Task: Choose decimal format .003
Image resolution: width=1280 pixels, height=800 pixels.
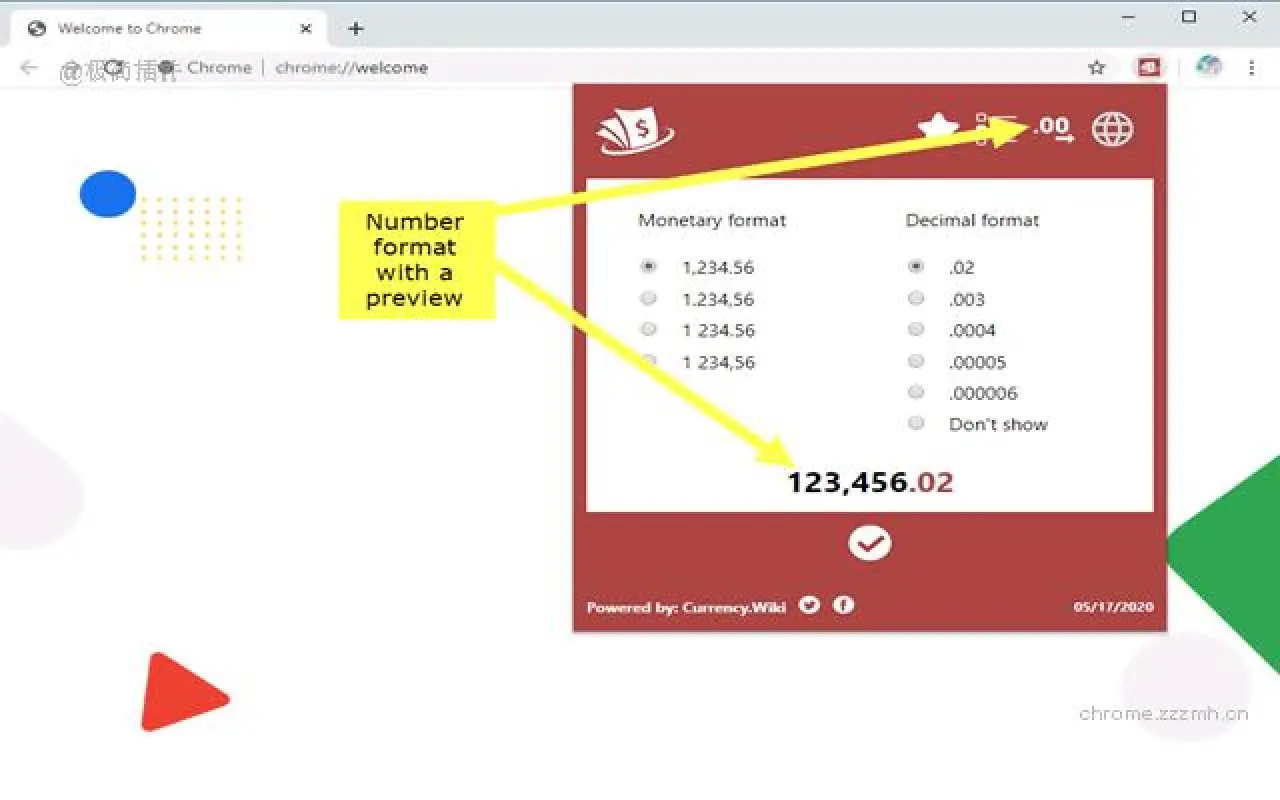Action: tap(916, 298)
